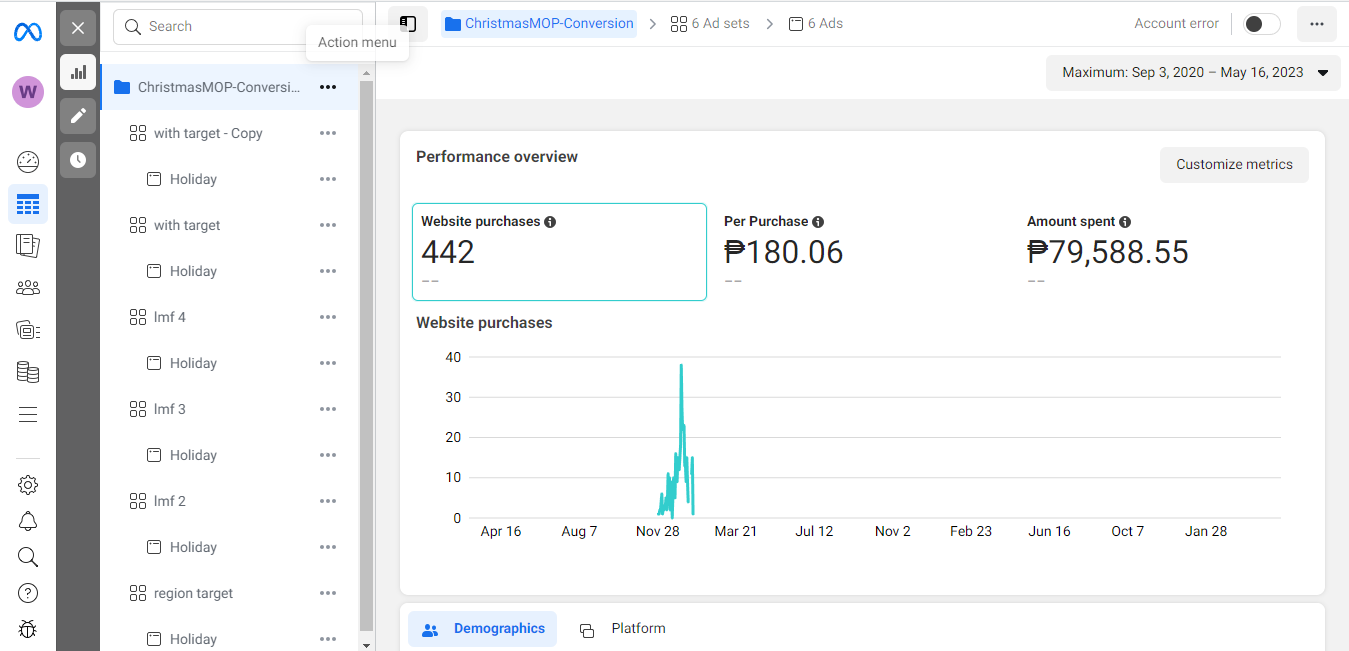
Task: Select the clock history icon
Action: tap(78, 160)
